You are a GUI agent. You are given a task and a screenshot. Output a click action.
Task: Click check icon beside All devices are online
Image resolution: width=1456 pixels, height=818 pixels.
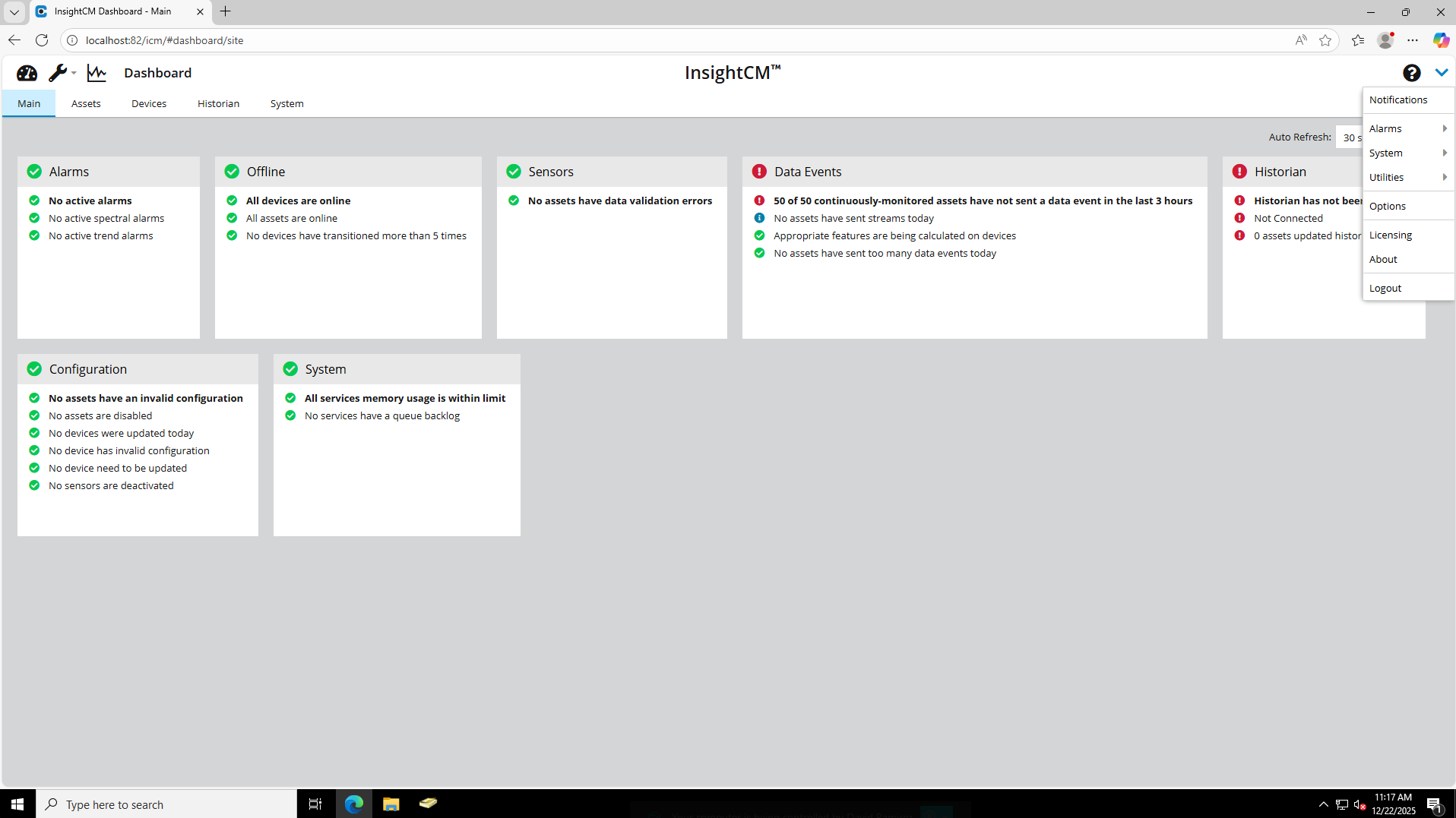[232, 201]
